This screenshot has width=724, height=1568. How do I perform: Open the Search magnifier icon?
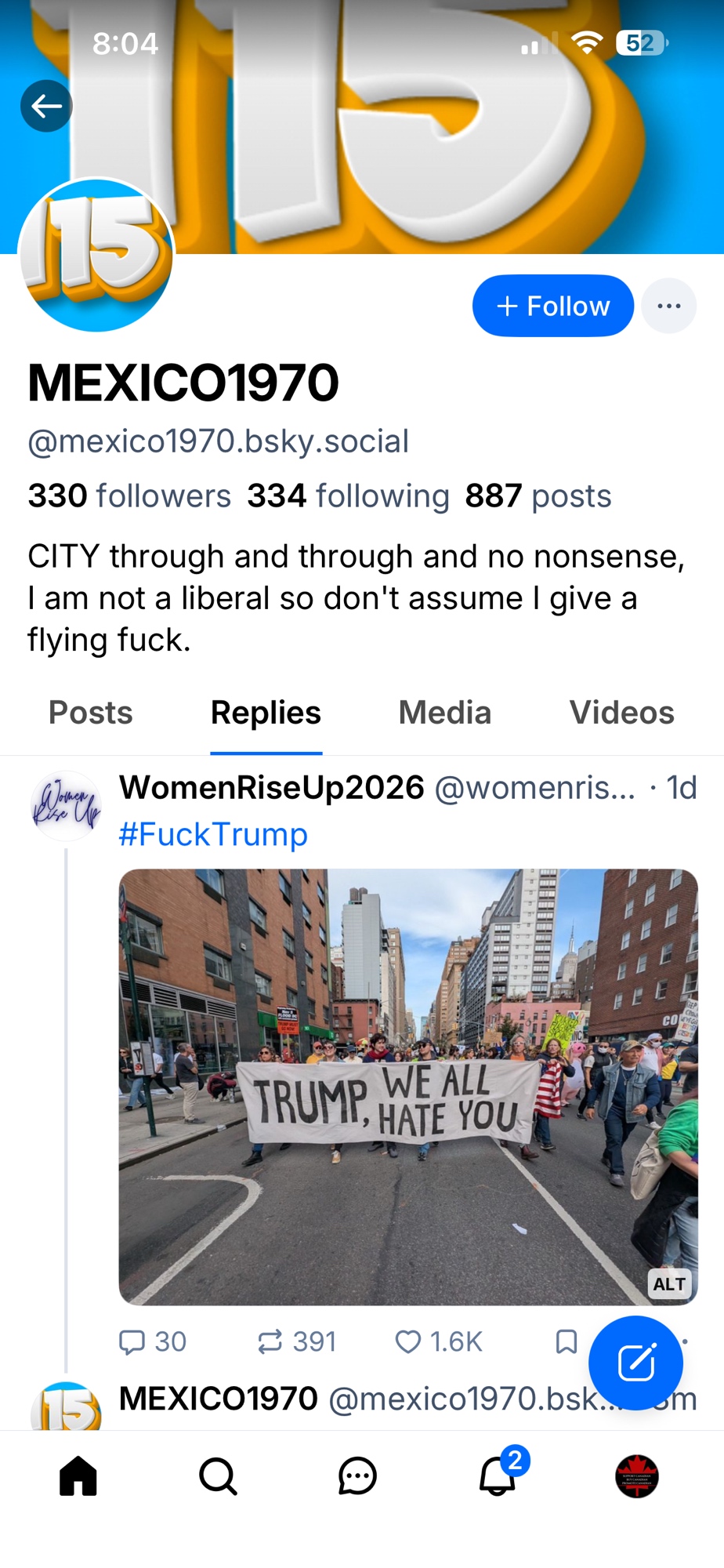(x=218, y=1476)
